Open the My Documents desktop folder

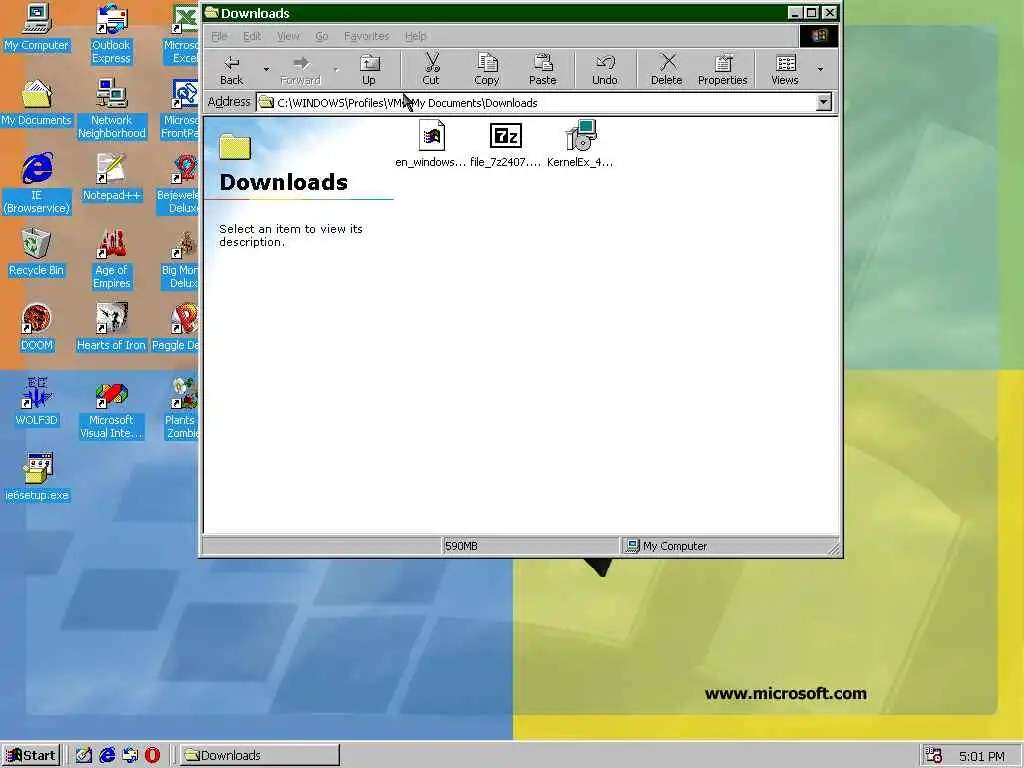click(37, 103)
